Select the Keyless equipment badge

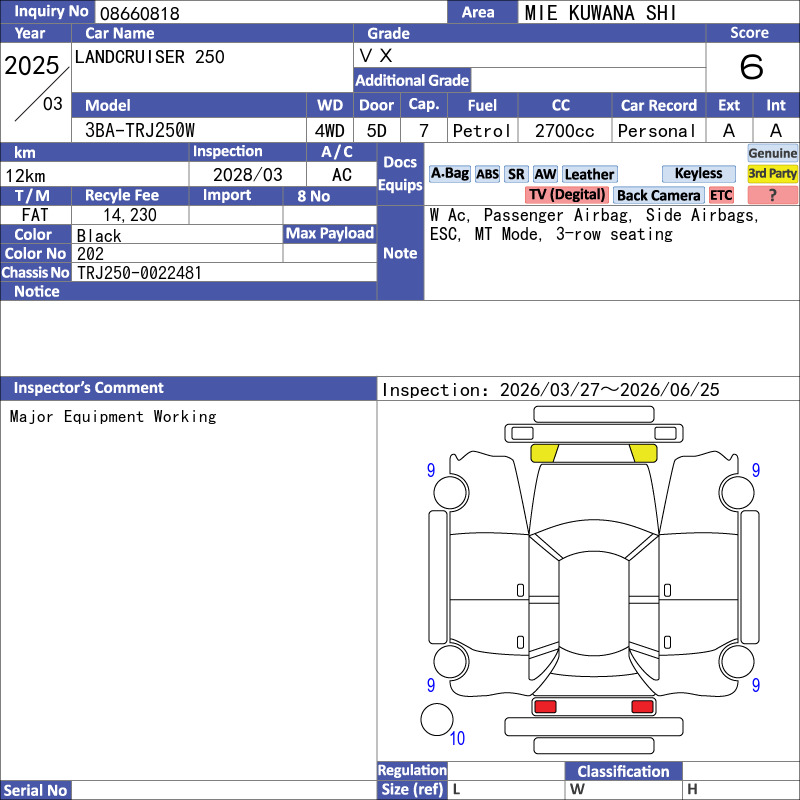(x=698, y=174)
